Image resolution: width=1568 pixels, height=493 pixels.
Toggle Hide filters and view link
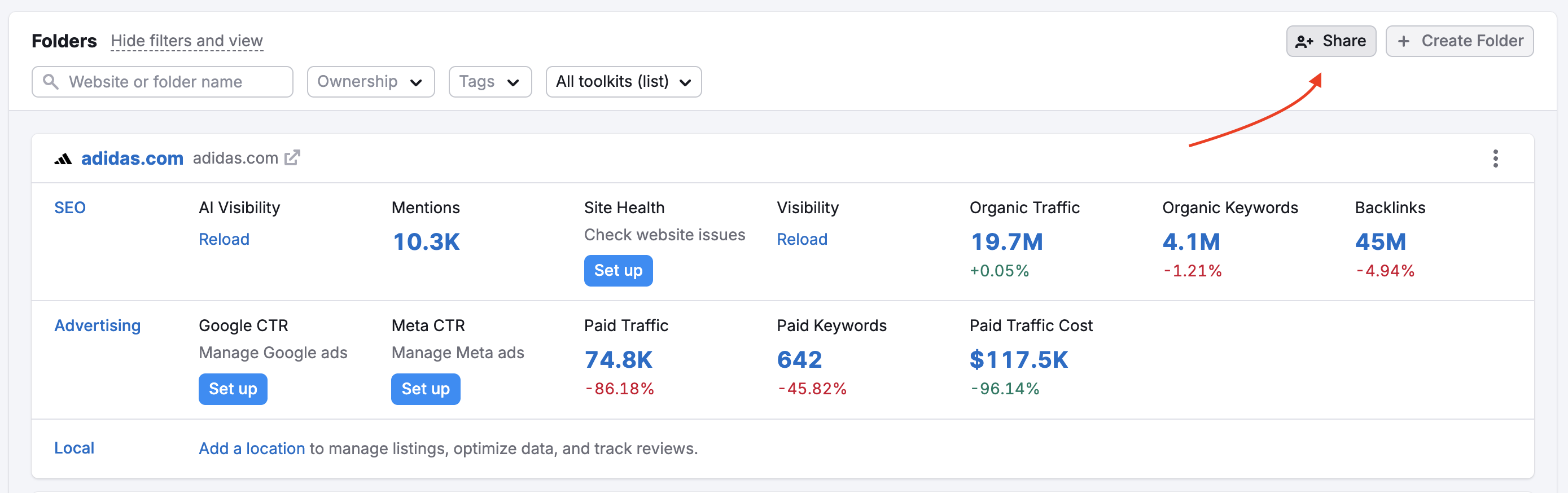186,41
